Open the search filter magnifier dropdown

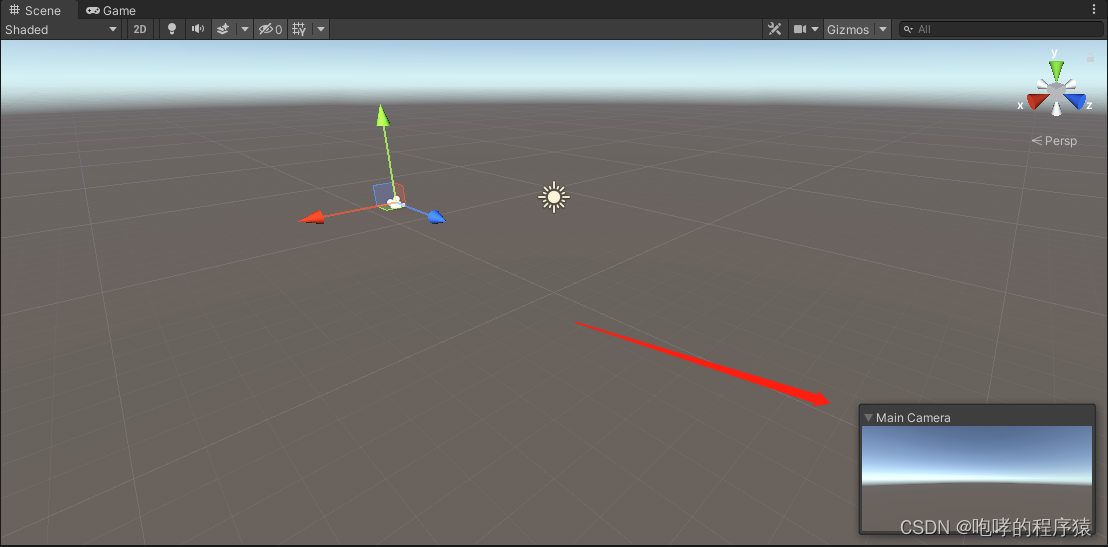(908, 30)
